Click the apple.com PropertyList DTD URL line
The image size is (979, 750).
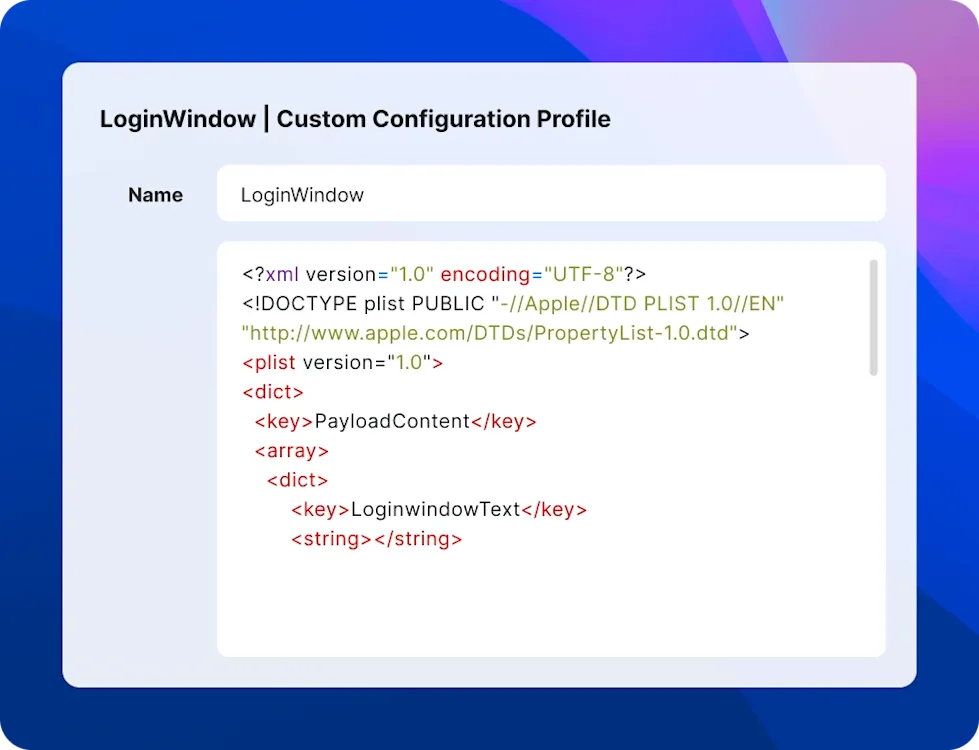[x=496, y=333]
